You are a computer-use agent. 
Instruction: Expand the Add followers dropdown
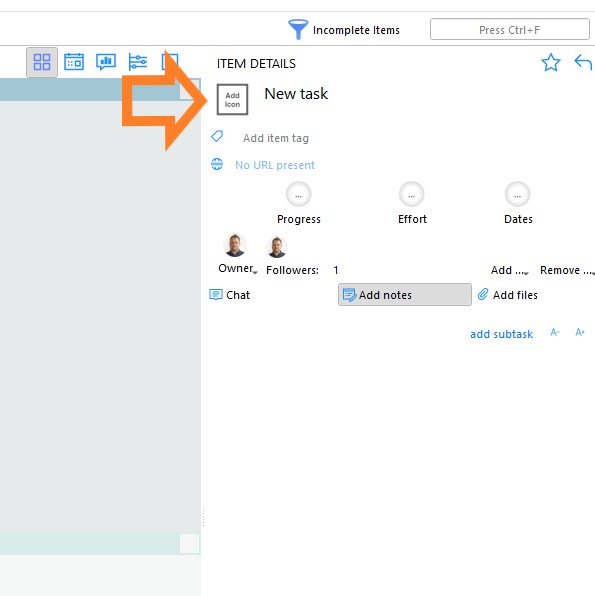point(509,270)
